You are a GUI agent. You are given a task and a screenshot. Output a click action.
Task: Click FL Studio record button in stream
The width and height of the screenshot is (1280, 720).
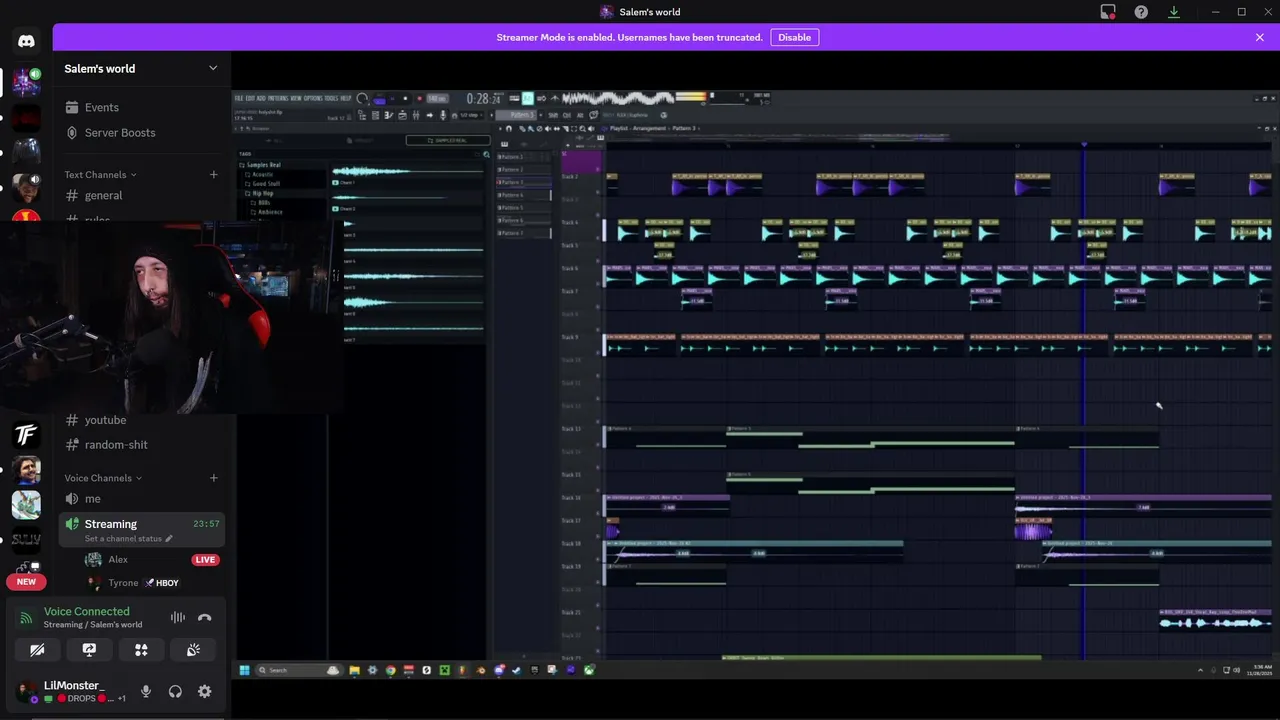click(x=419, y=98)
